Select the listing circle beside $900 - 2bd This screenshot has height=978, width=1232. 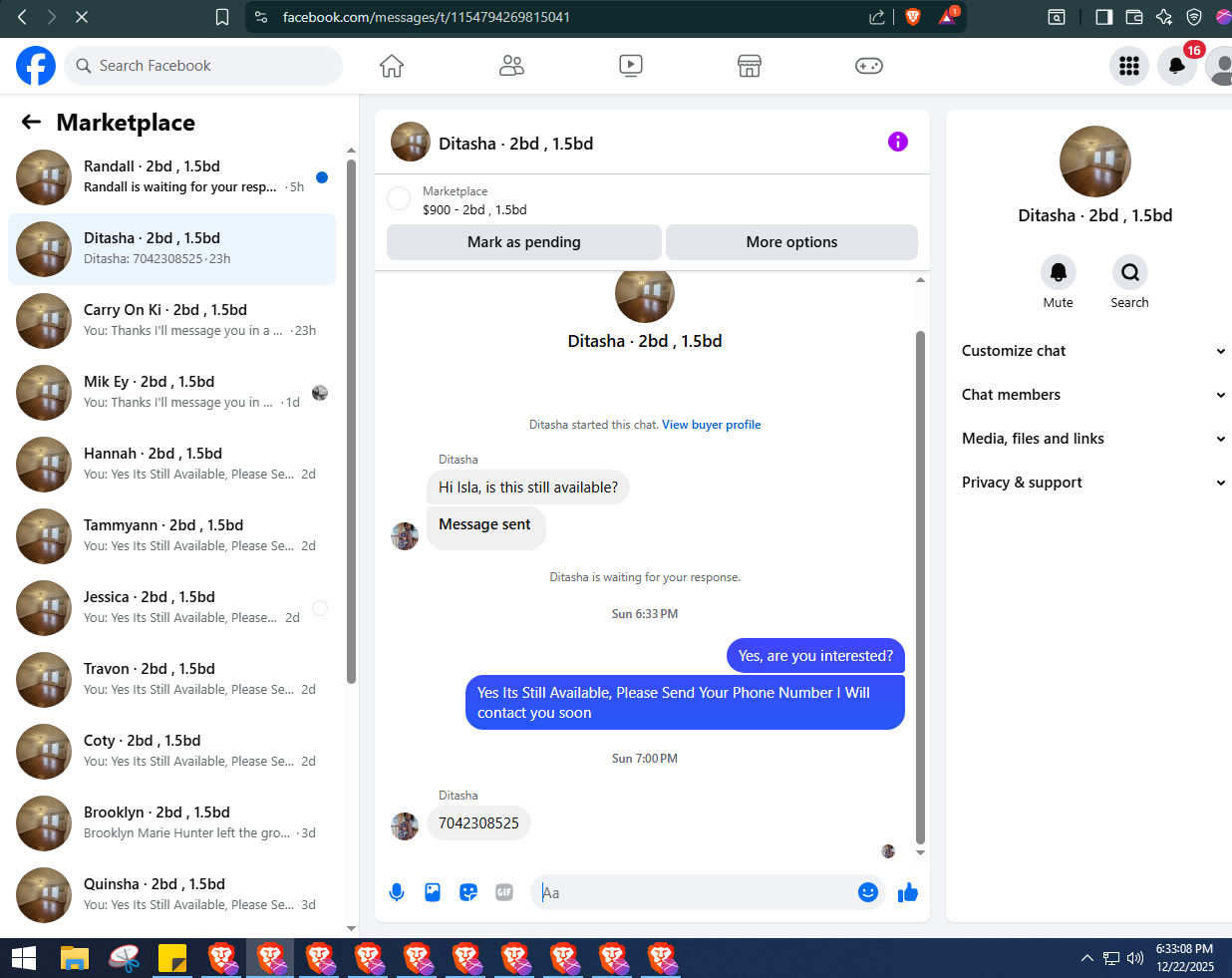[x=399, y=198]
